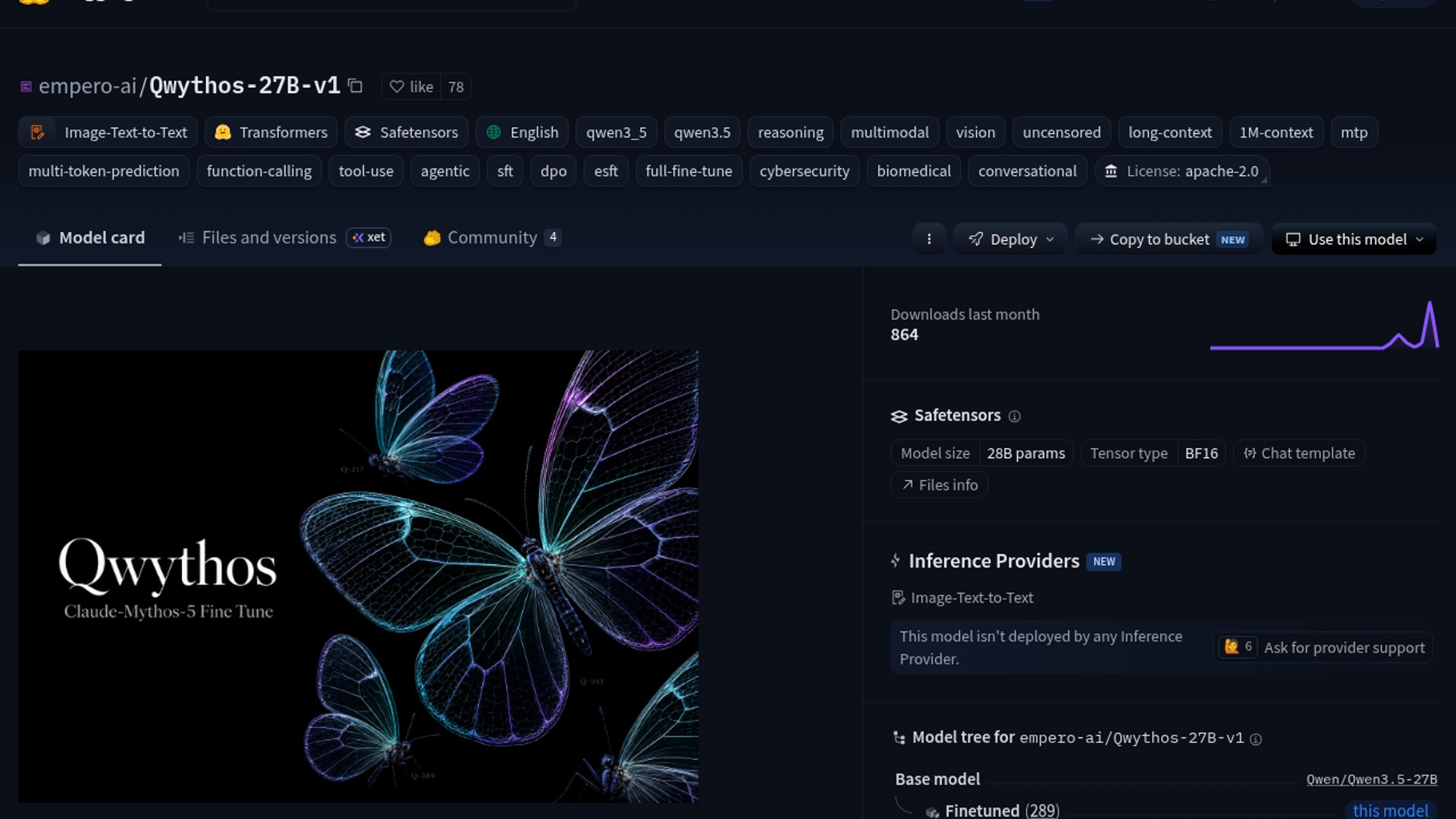Select the tool-use tag

coord(366,171)
